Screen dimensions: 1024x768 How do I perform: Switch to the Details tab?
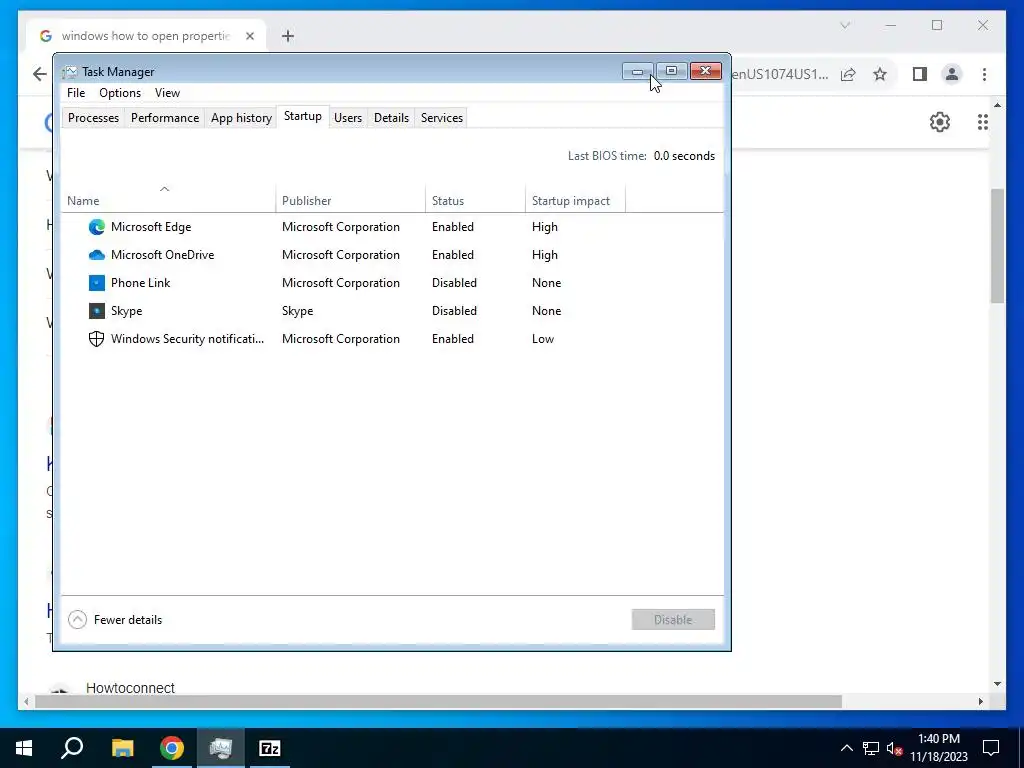[391, 118]
